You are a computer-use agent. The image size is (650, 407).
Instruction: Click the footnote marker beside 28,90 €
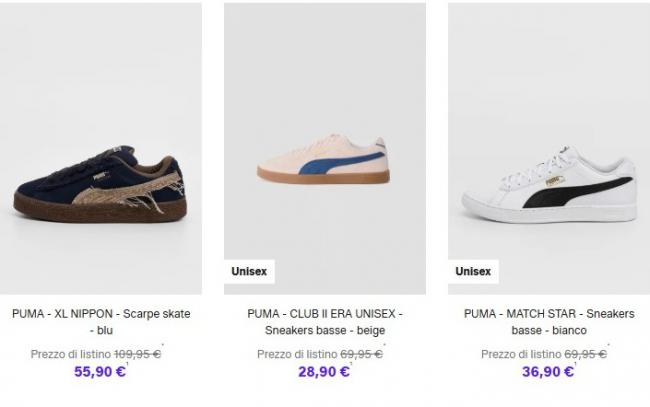click(x=351, y=364)
